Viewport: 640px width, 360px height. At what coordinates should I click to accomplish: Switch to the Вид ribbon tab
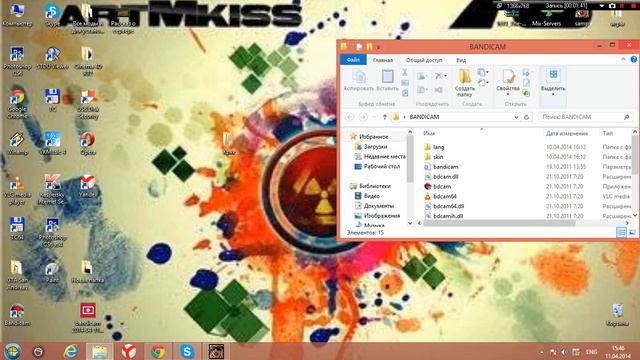(461, 60)
